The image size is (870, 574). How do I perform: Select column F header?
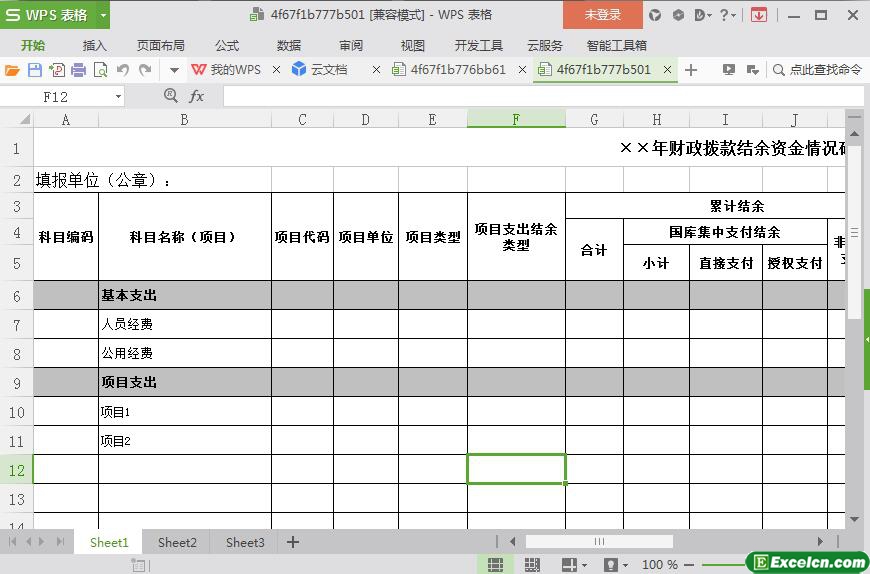point(517,119)
